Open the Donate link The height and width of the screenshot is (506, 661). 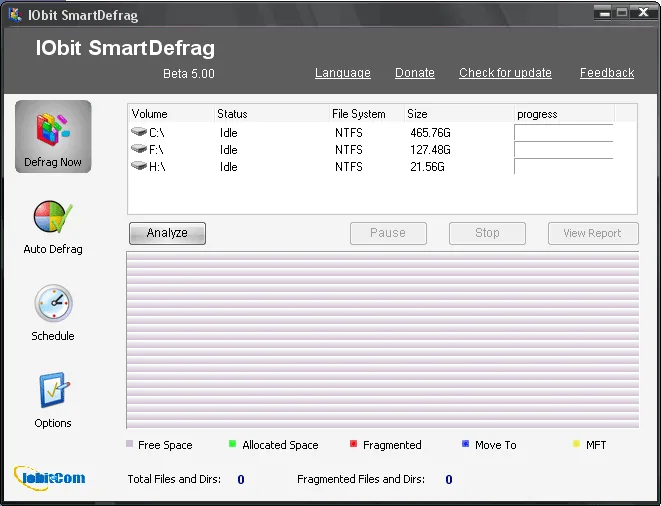tap(415, 73)
